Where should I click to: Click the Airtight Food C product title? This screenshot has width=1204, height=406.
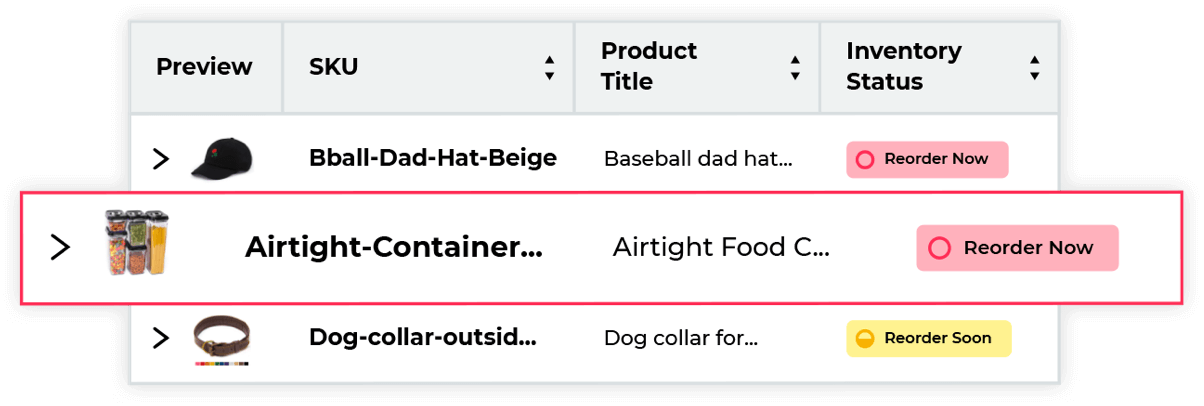(721, 247)
